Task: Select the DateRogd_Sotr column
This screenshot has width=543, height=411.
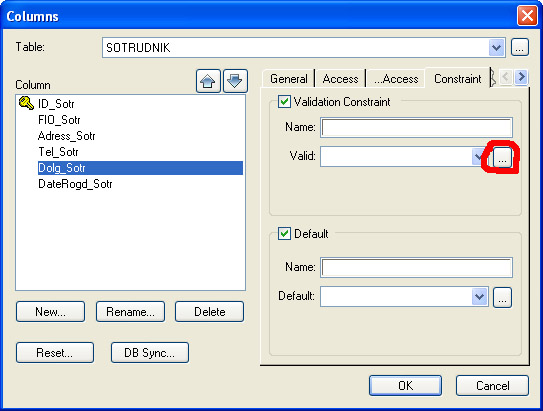Action: 75,184
